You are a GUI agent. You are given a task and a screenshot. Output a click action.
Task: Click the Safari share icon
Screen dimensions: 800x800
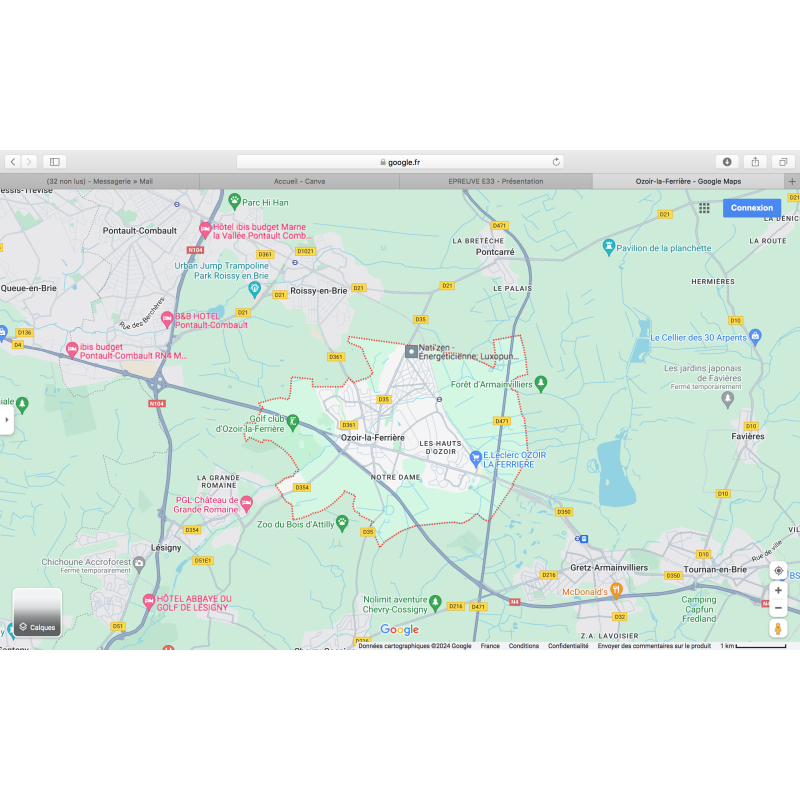[755, 162]
